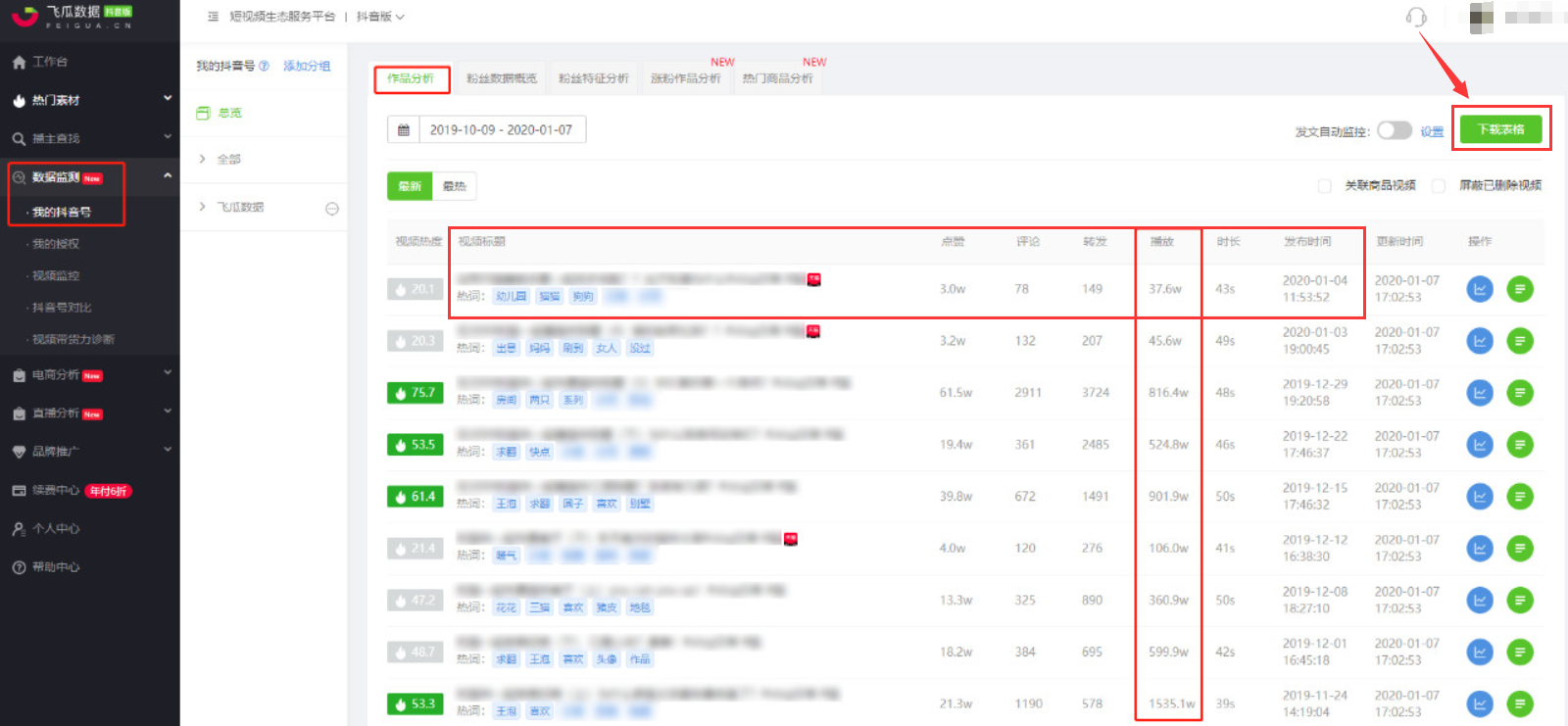Open green details icon for 45.6w plays row

pos(1520,341)
